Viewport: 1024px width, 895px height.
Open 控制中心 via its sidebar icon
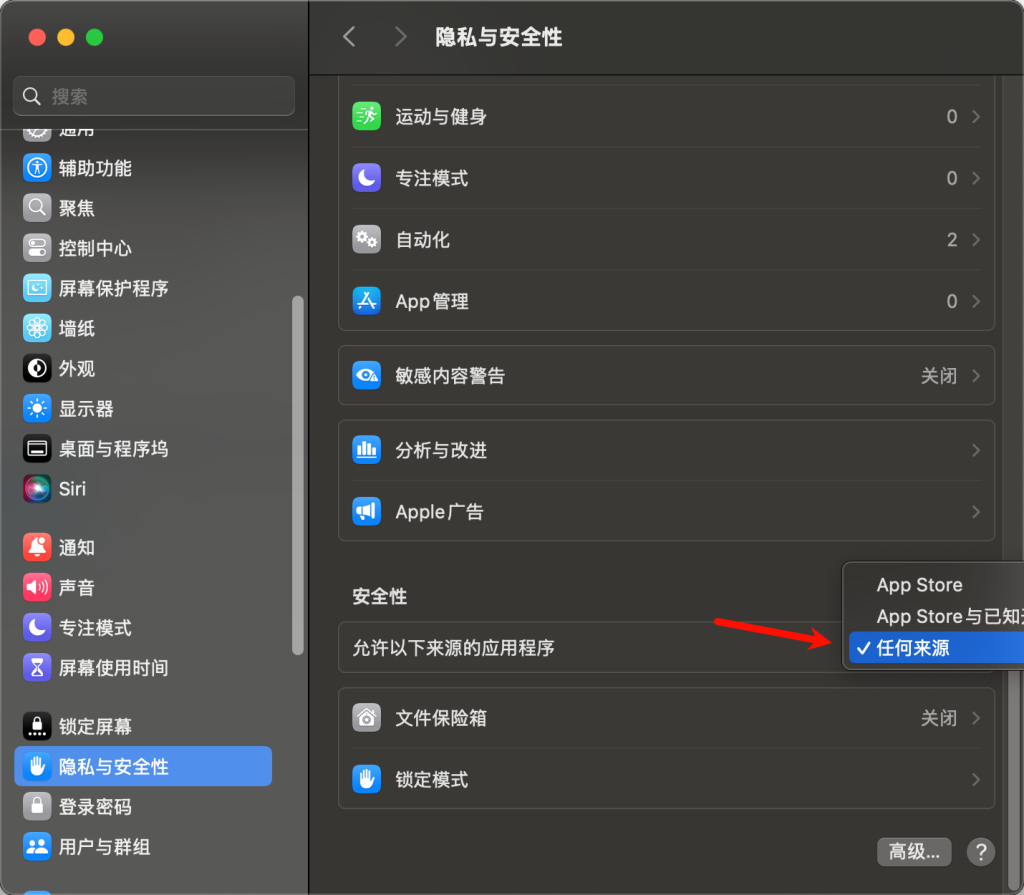tap(37, 248)
